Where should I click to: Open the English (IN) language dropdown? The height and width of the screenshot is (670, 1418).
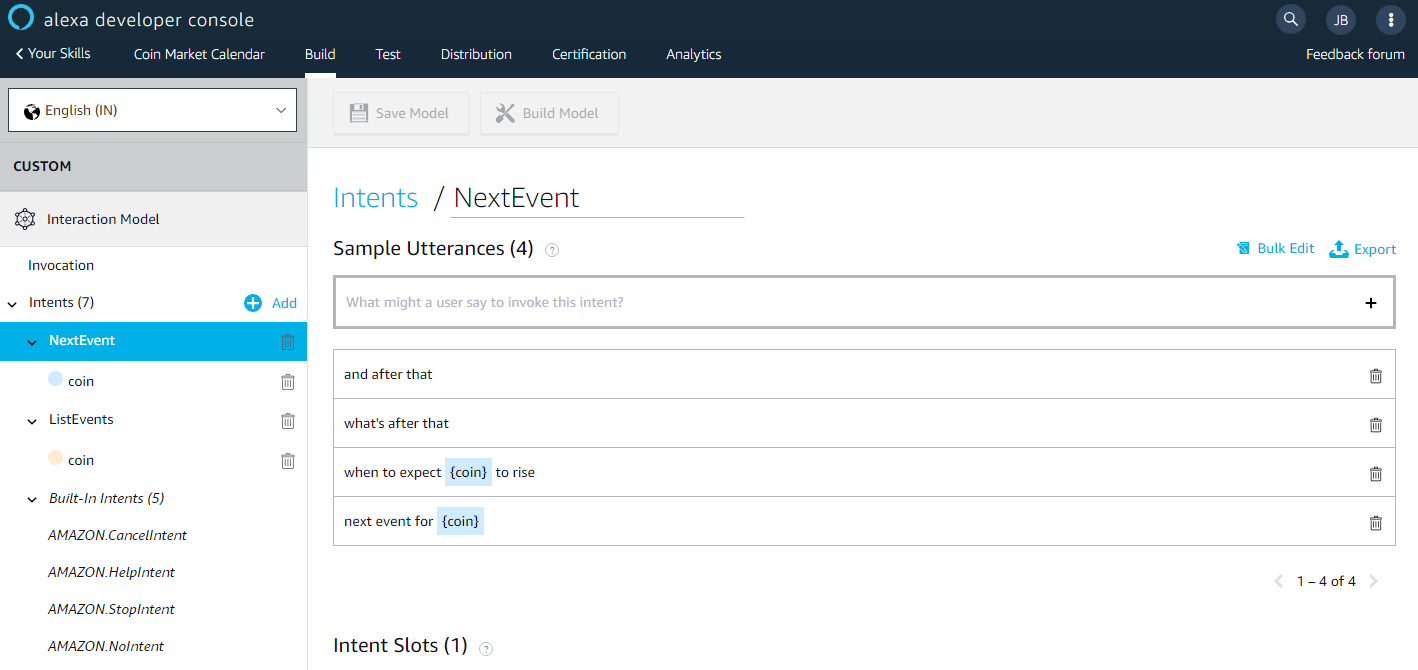pyautogui.click(x=152, y=110)
